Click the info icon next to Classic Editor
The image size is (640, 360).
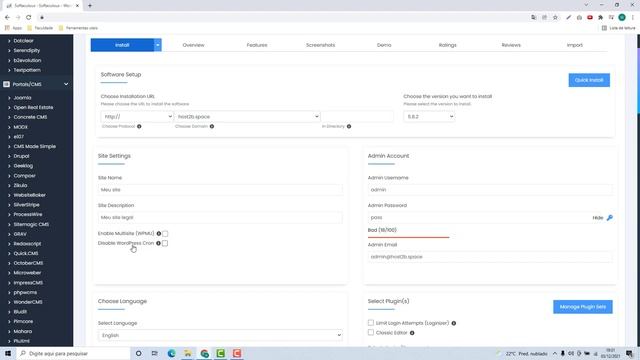pos(412,333)
